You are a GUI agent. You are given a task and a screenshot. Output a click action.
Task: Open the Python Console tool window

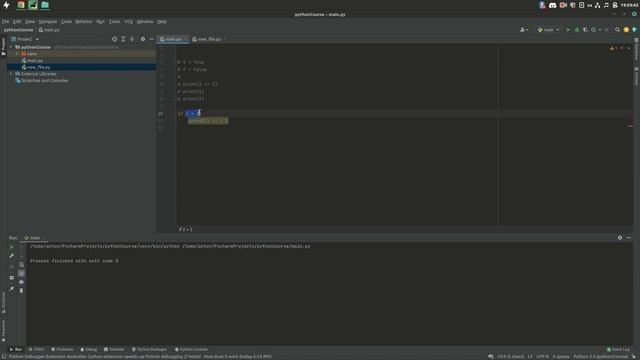(x=191, y=350)
